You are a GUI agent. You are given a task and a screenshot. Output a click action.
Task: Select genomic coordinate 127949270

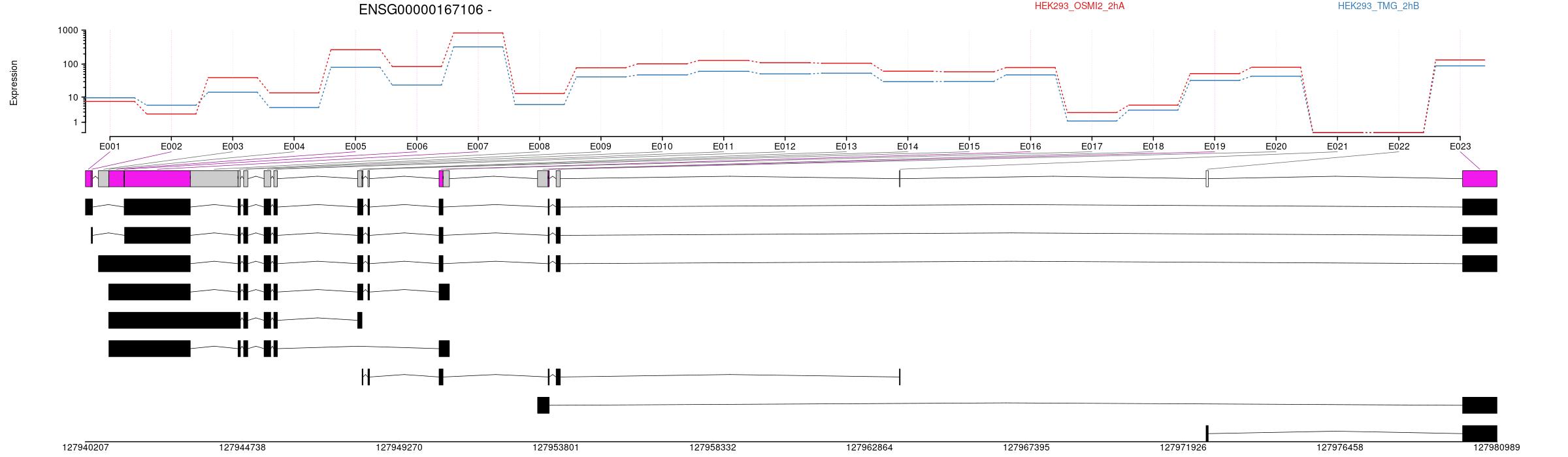399,448
